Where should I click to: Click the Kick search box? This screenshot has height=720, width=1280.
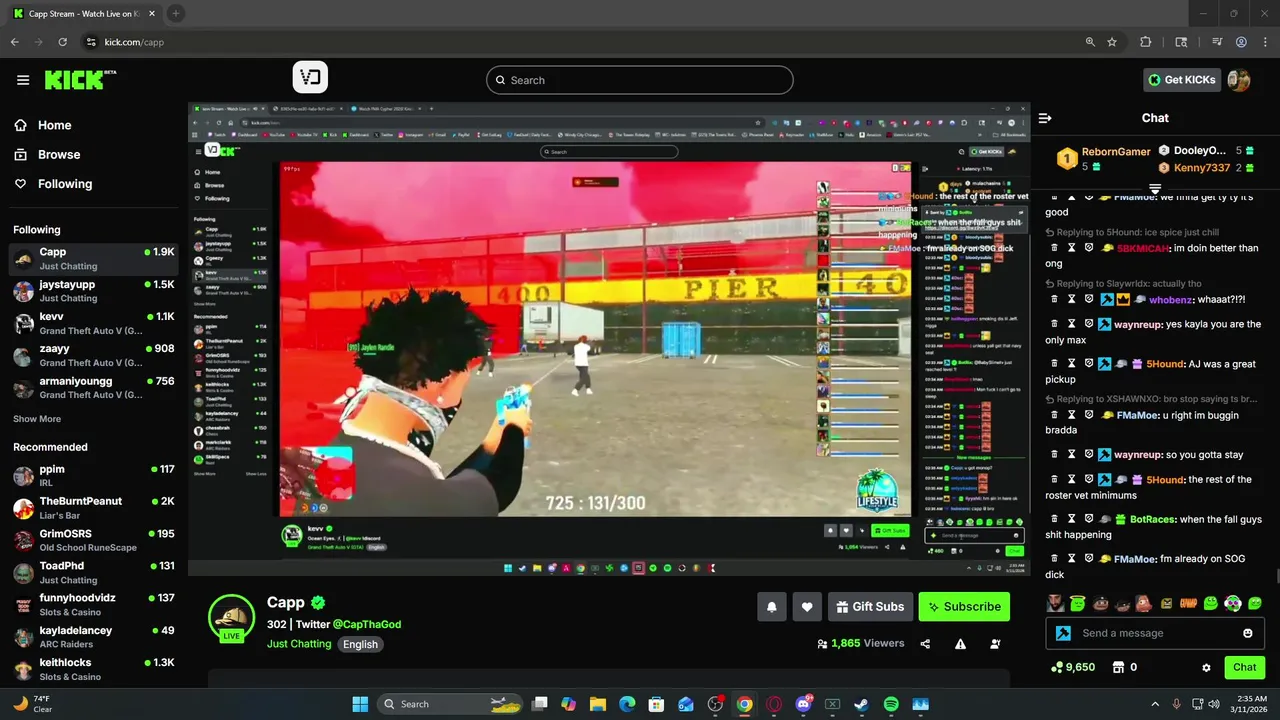pyautogui.click(x=640, y=80)
